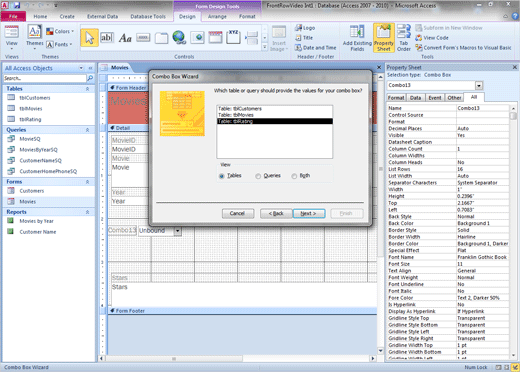Insert a Logo from ribbon
Image resolution: width=520 pixels, height=372 pixels.
tap(305, 28)
